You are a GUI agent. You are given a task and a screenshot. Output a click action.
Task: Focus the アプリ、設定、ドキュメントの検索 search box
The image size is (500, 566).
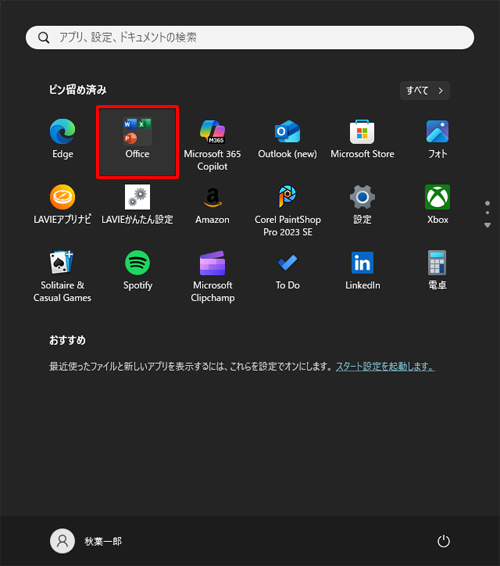pyautogui.click(x=250, y=38)
